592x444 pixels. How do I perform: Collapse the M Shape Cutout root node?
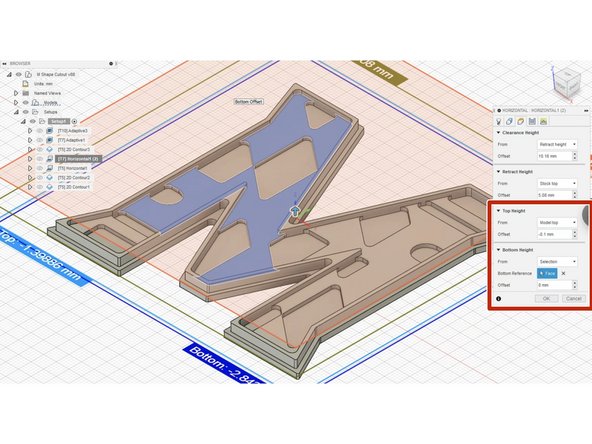(x=10, y=74)
